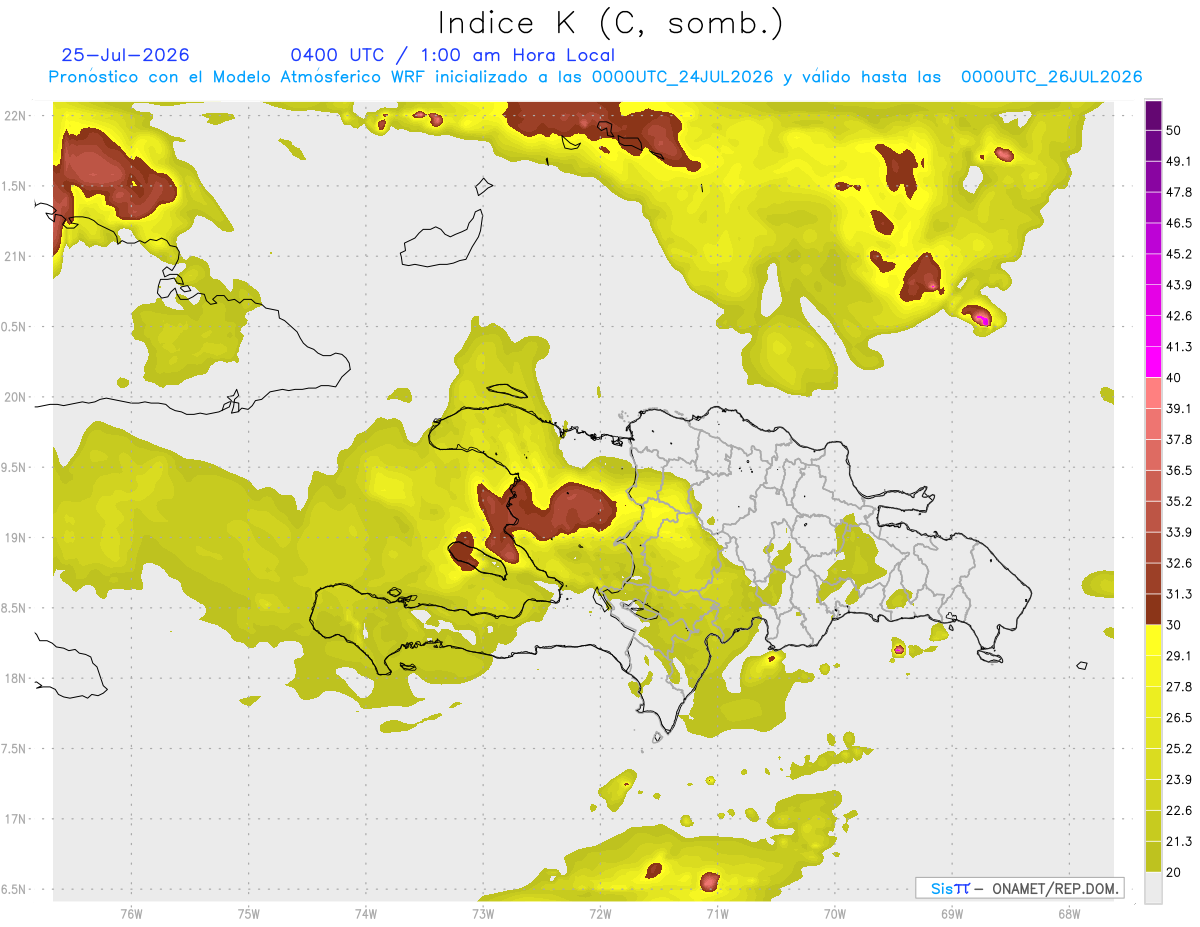The image size is (1200, 927).
Task: Click the gray swatch below value 20
Action: [x=1153, y=887]
